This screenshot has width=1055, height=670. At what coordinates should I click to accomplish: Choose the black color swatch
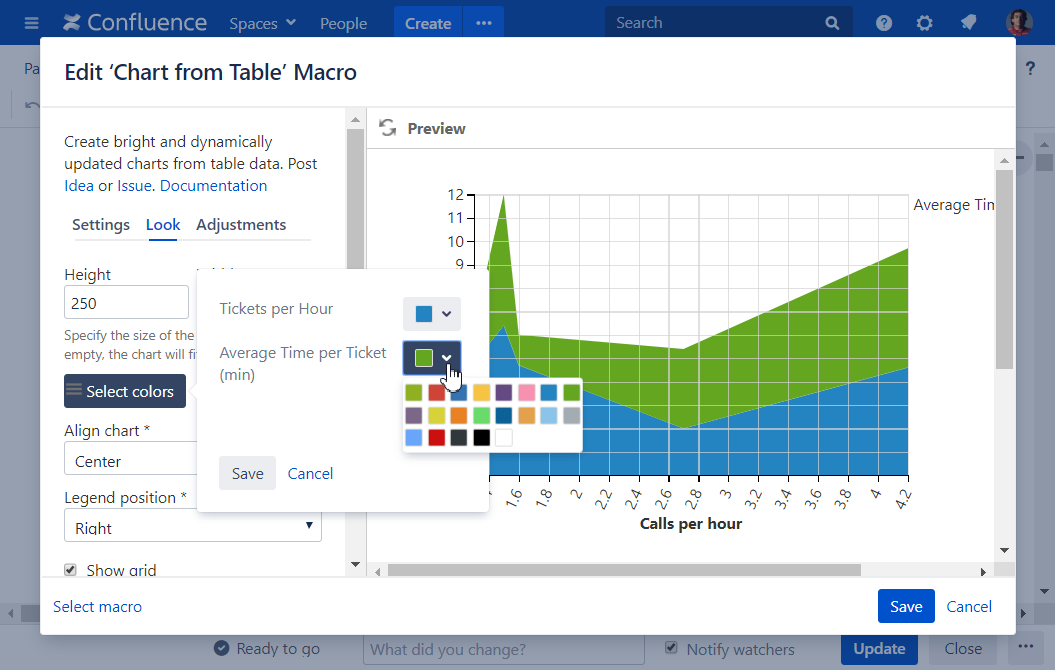click(x=482, y=437)
